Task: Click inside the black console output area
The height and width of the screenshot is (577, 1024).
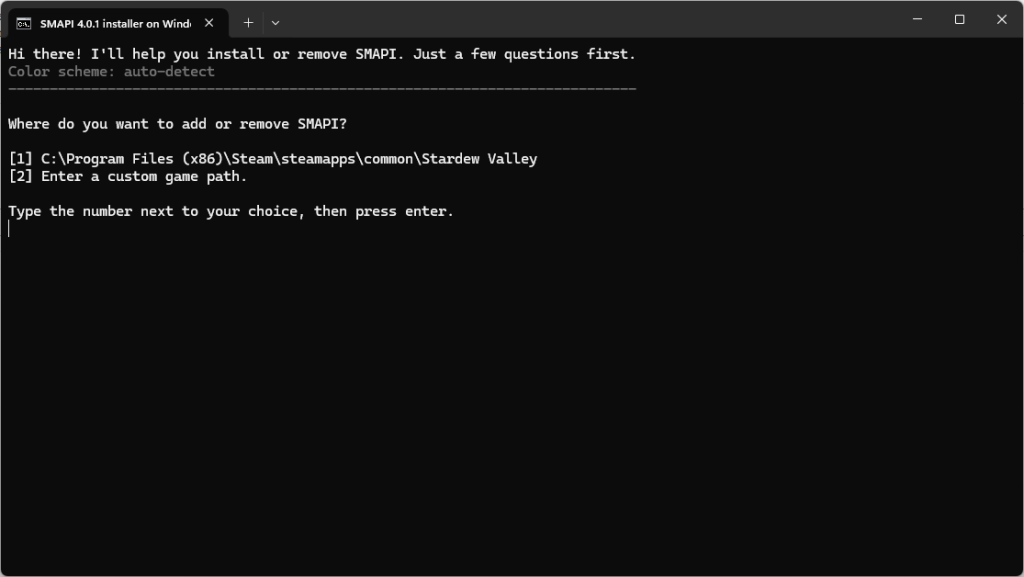Action: [x=512, y=400]
